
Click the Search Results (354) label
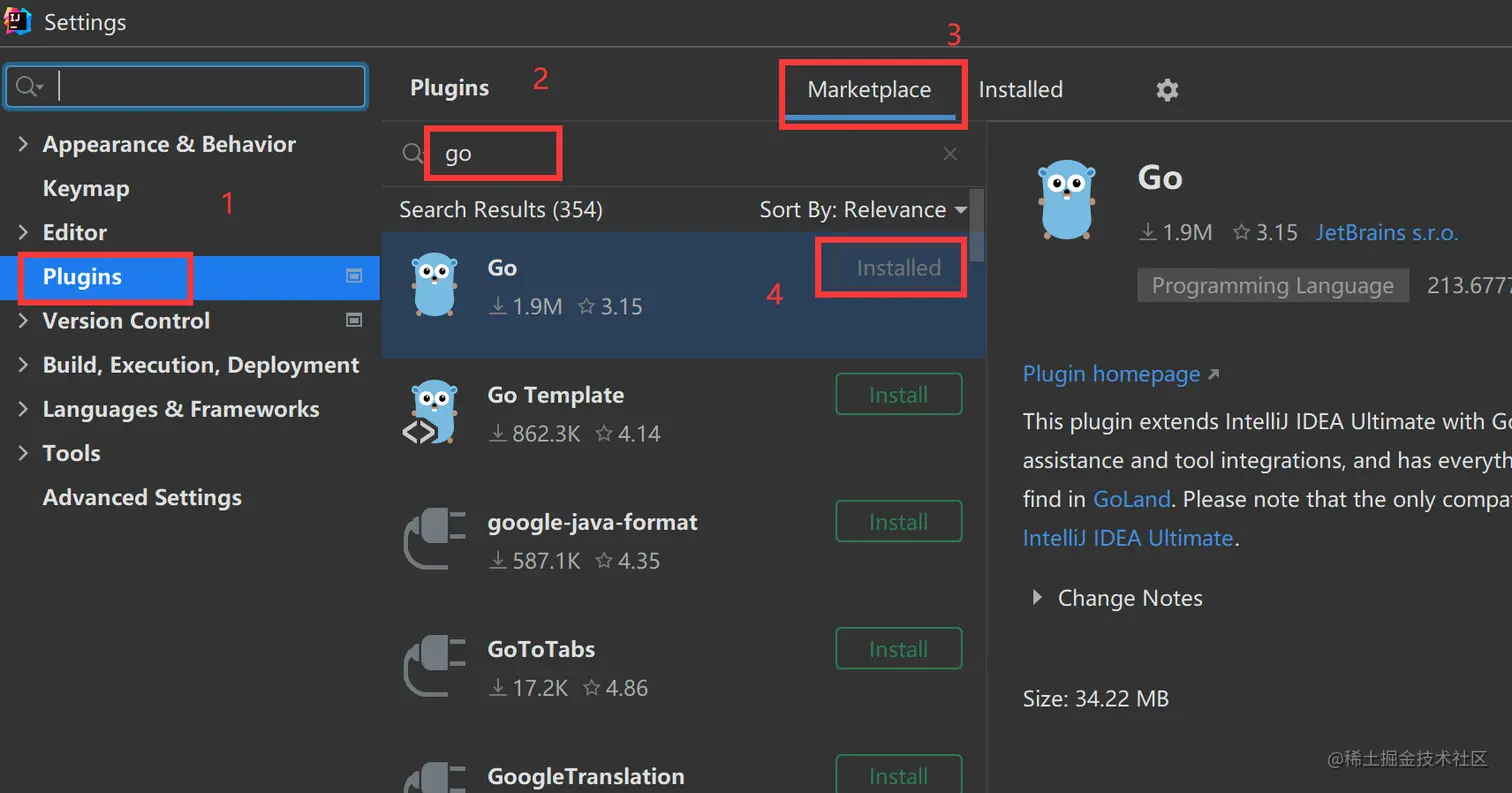[x=501, y=210]
